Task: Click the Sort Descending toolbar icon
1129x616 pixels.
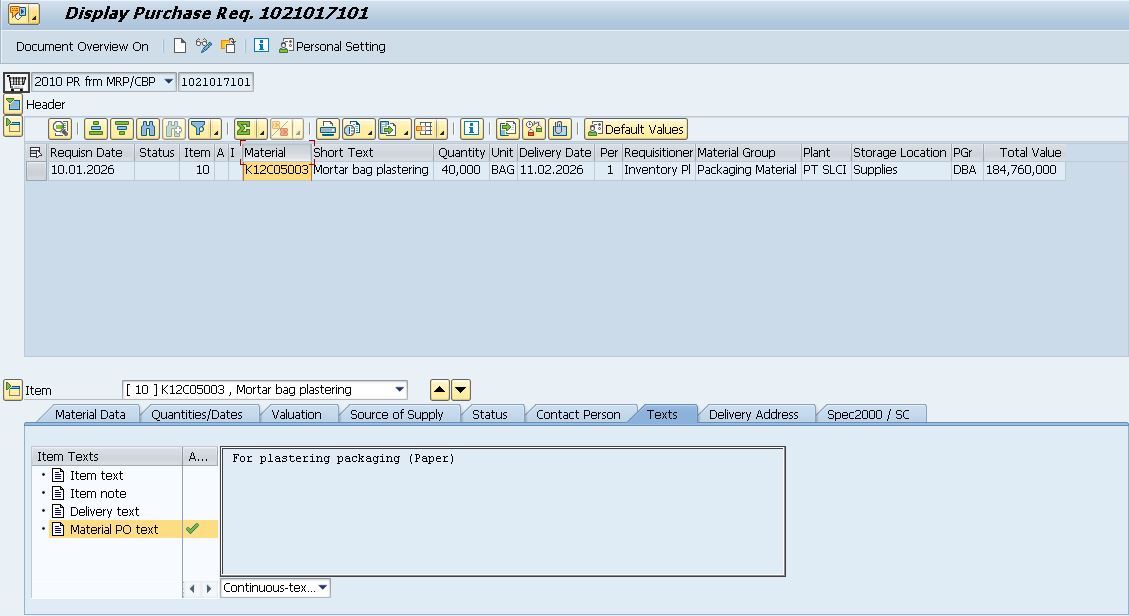Action: [122, 129]
